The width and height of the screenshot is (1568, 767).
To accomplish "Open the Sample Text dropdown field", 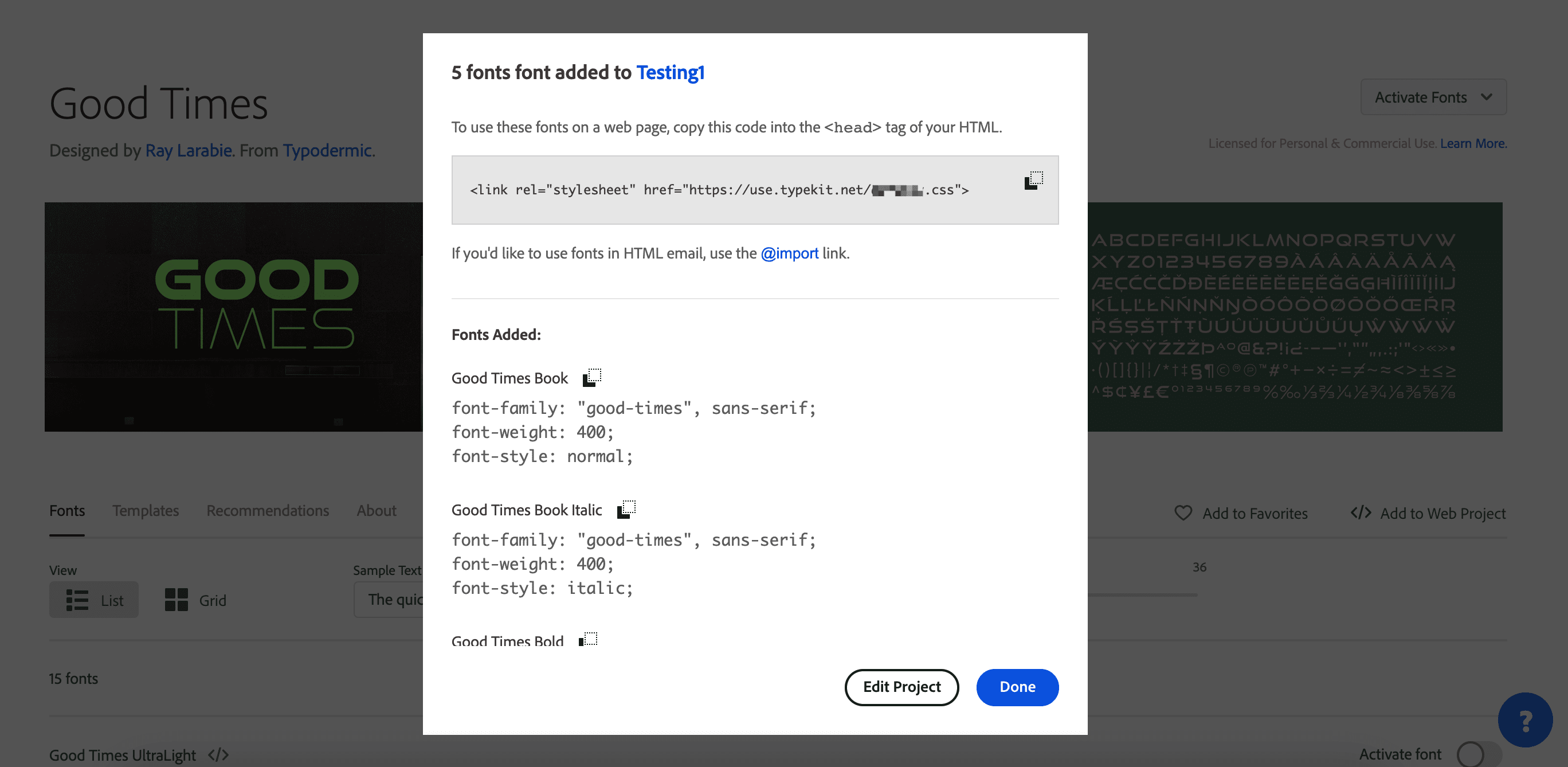I will coord(389,600).
